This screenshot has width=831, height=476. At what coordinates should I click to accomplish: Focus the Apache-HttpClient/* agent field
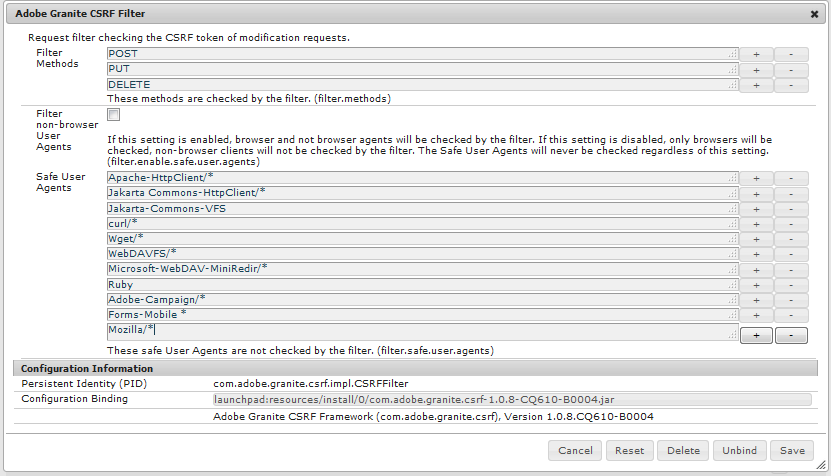coord(422,178)
